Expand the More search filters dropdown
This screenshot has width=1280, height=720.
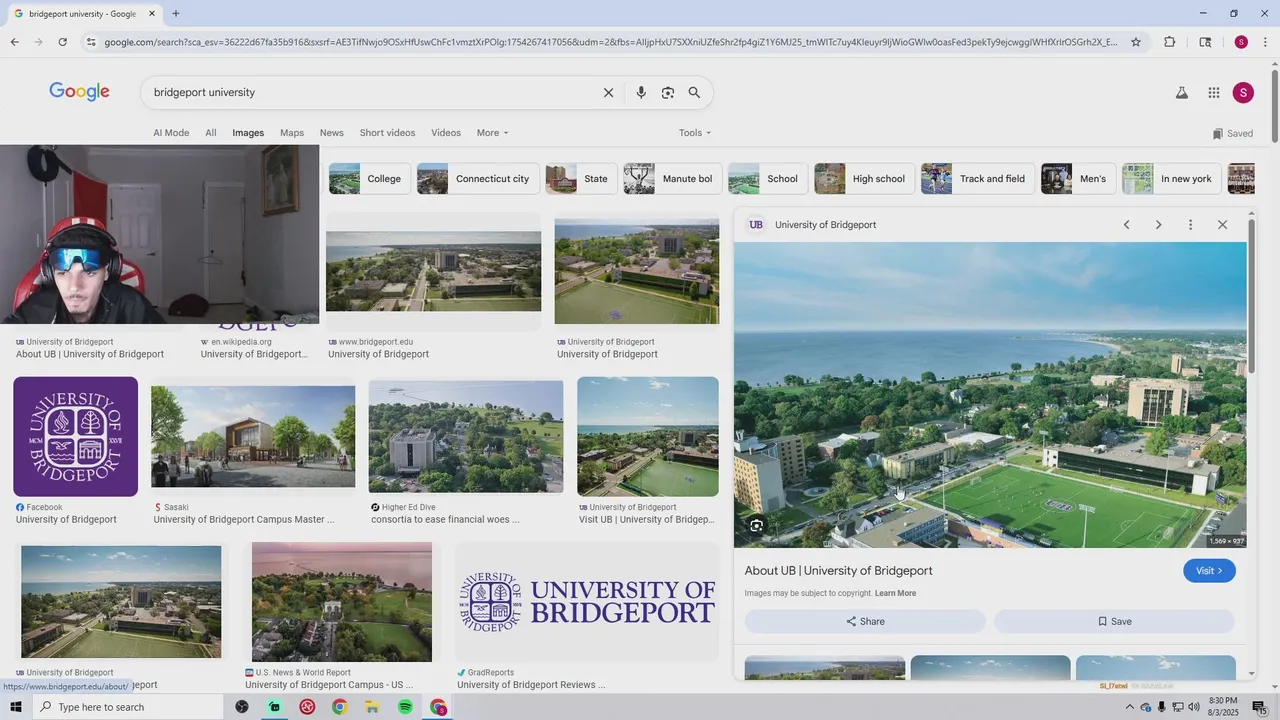click(x=492, y=133)
